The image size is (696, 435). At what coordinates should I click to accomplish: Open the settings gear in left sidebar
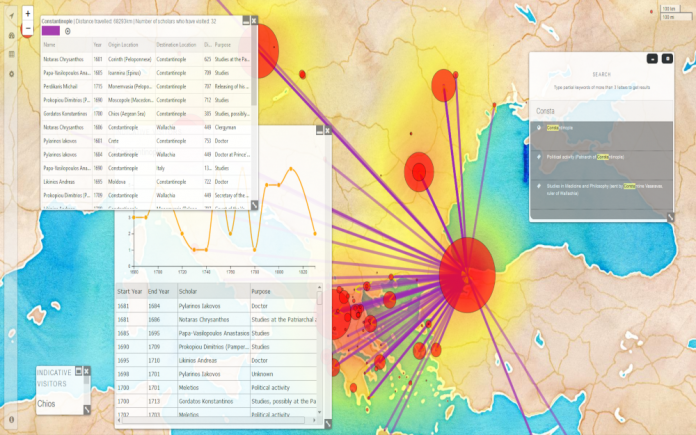[12, 74]
